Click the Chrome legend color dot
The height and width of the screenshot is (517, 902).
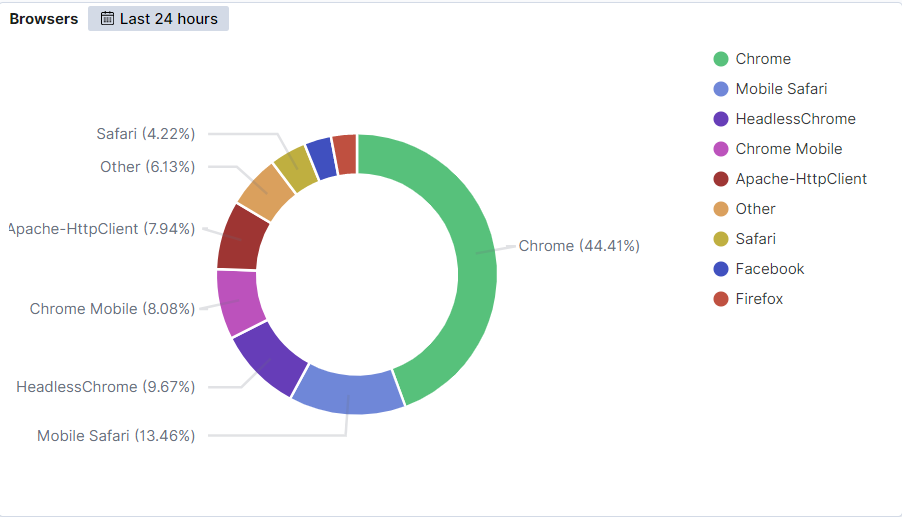pos(720,59)
